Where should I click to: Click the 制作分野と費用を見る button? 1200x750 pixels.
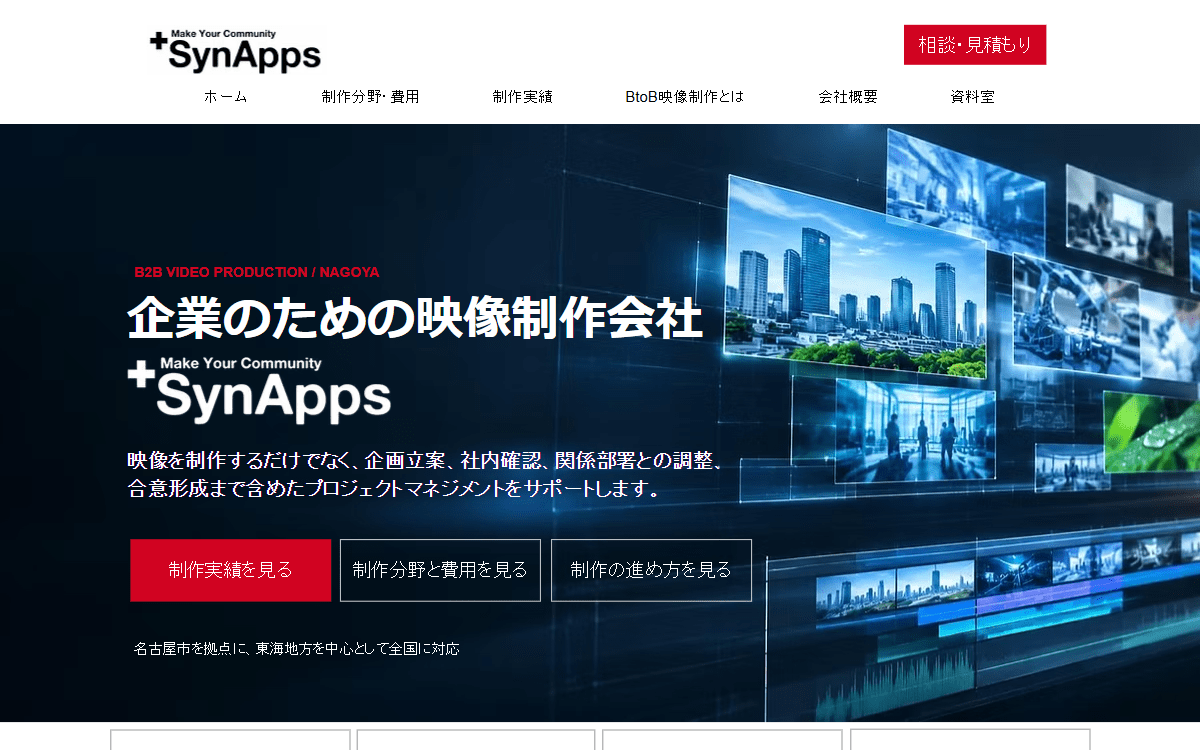point(440,570)
